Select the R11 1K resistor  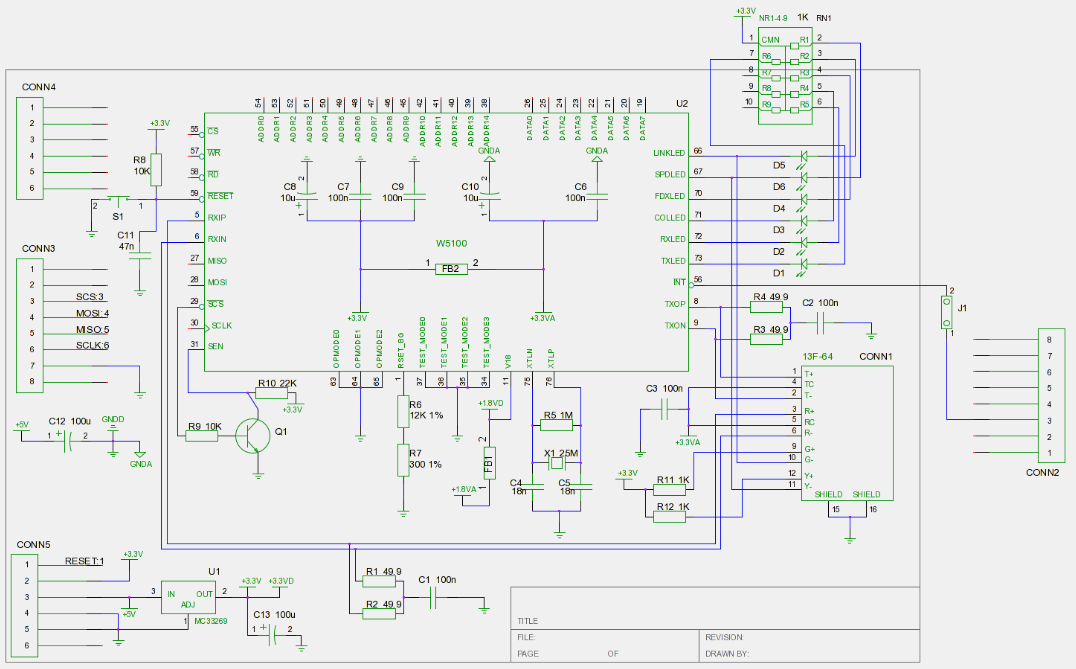pos(669,490)
